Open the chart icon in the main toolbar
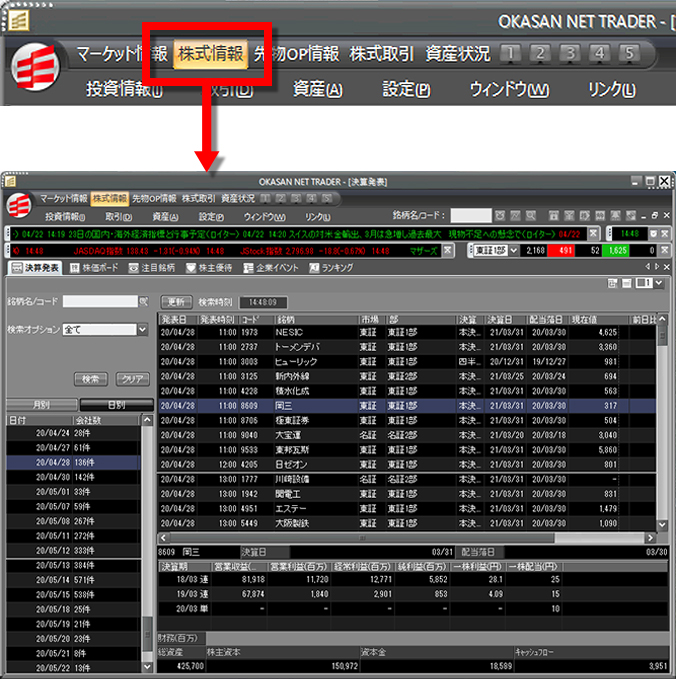Image resolution: width=676 pixels, height=682 pixels. pyautogui.click(x=515, y=215)
